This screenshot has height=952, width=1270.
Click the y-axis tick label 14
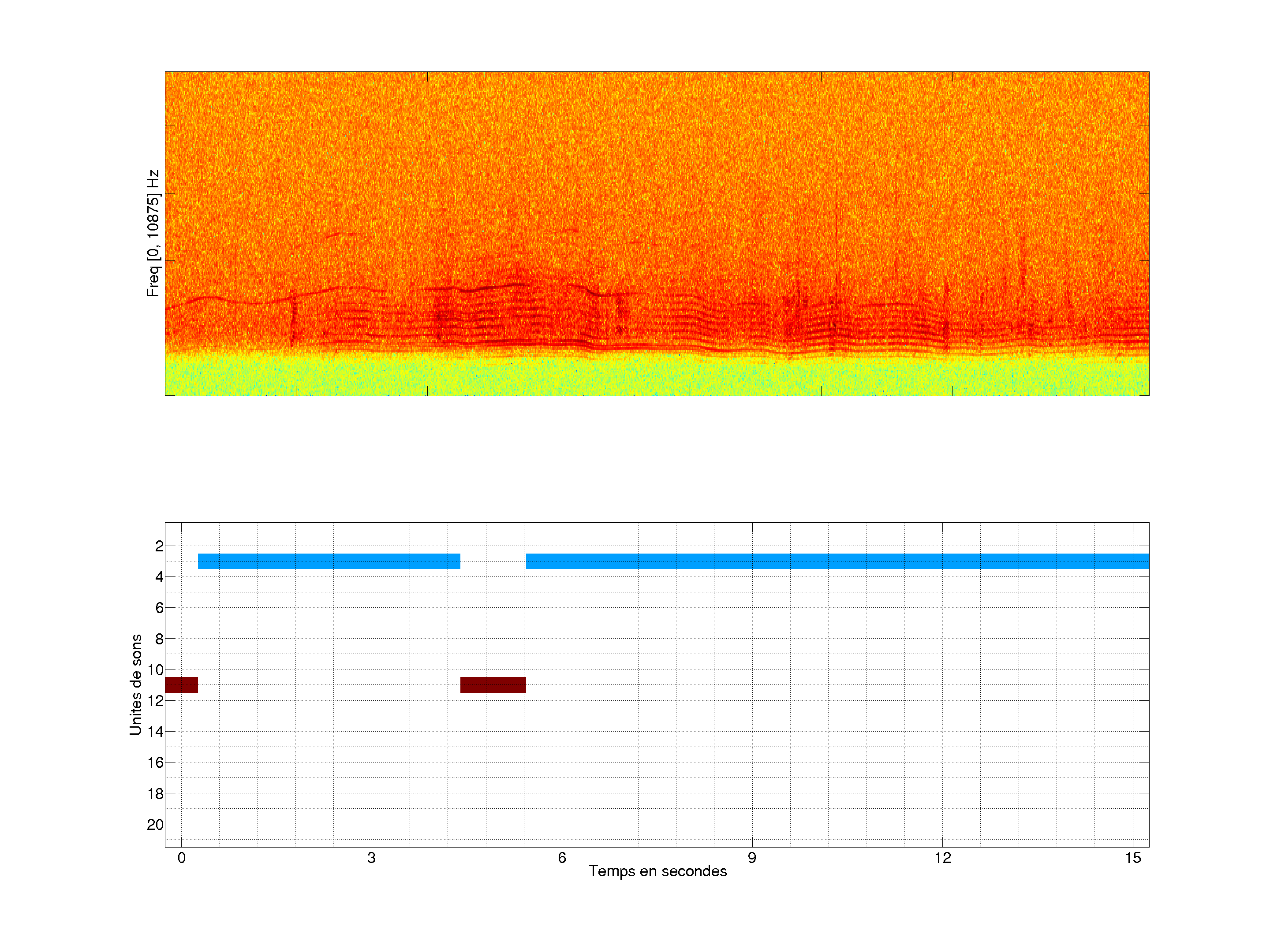155,732
